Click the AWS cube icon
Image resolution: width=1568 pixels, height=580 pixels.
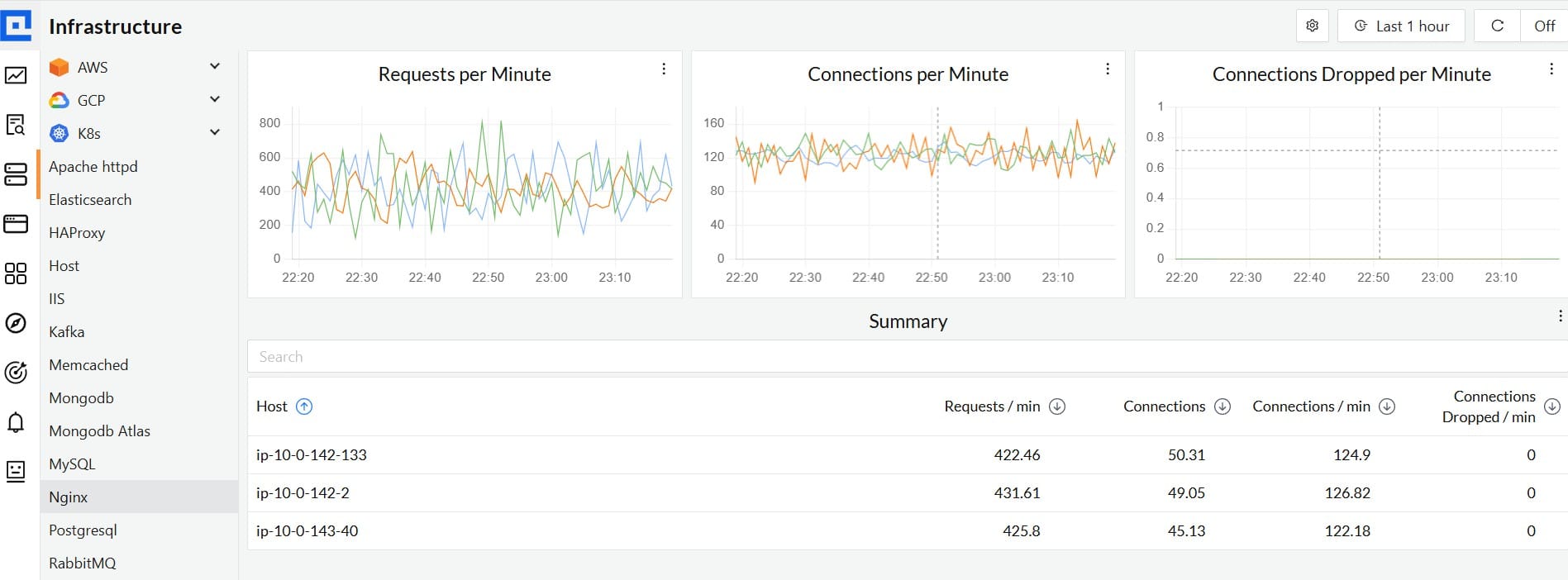click(x=59, y=67)
